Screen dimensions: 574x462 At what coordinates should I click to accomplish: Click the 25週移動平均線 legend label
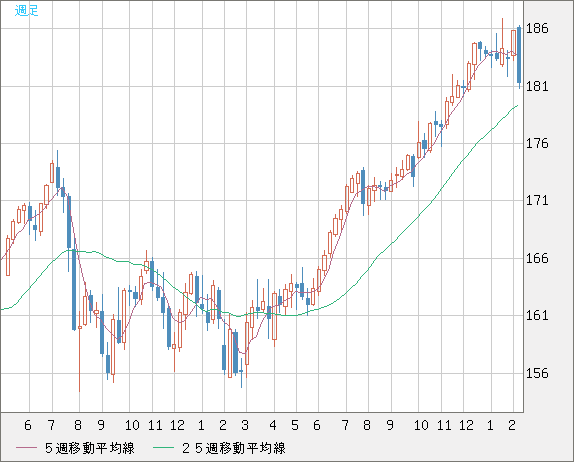(x=234, y=448)
